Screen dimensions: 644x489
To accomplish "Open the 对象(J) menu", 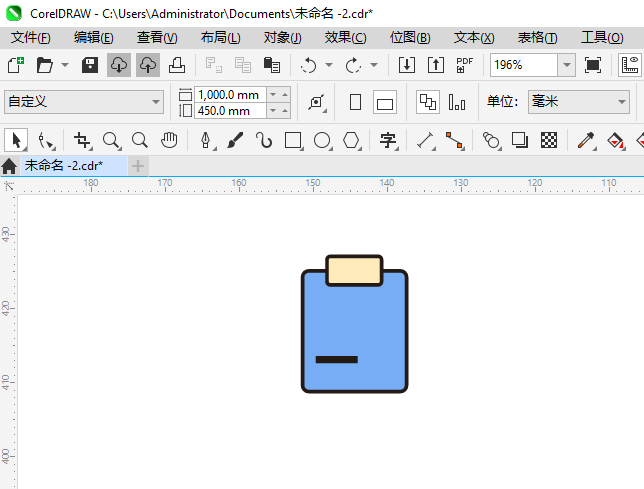I will click(x=283, y=38).
